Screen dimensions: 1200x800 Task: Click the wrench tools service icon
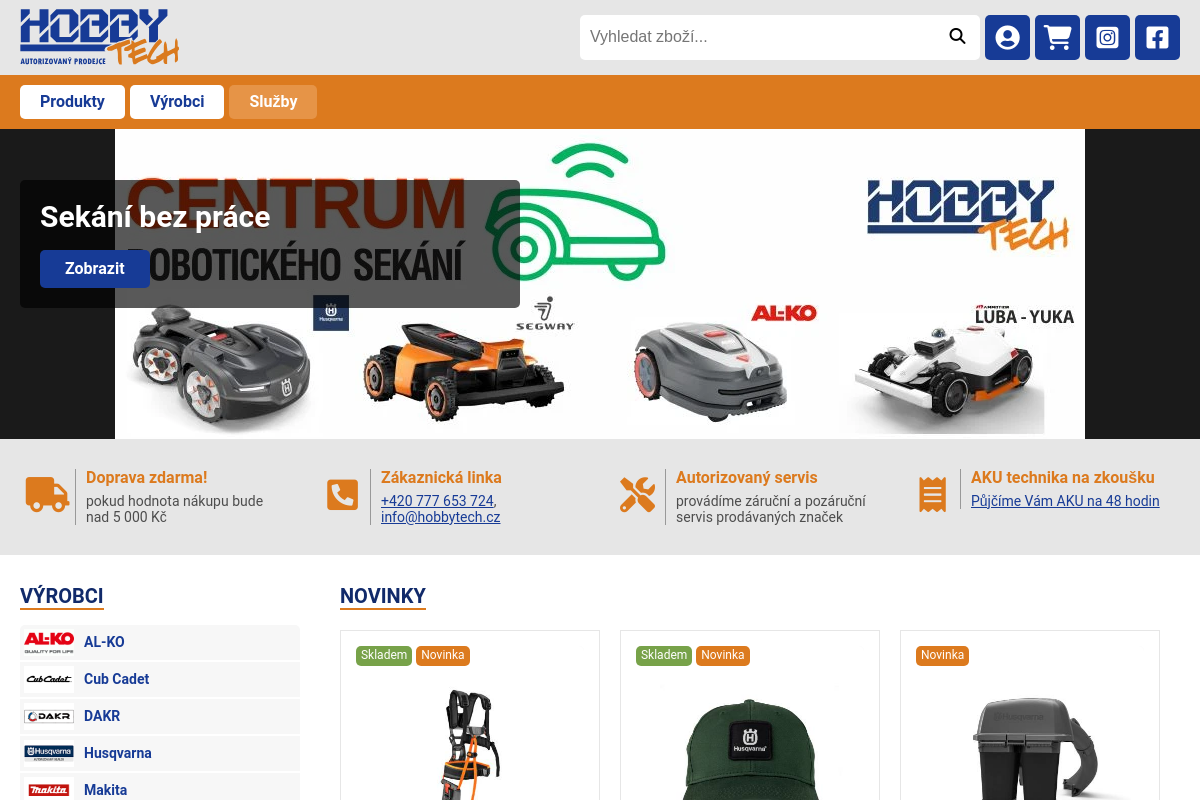tap(637, 494)
